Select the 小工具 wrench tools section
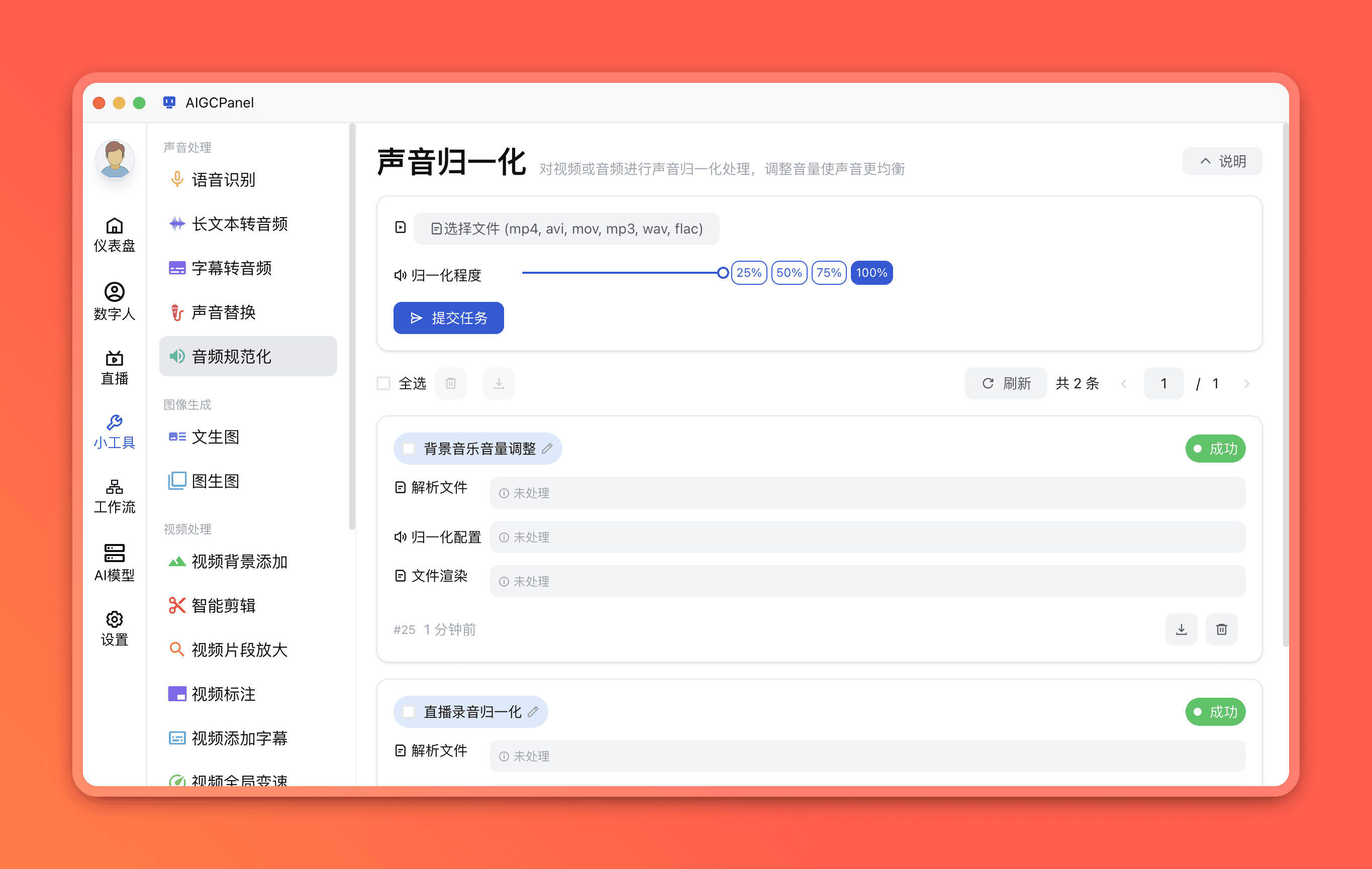Image resolution: width=1372 pixels, height=869 pixels. click(x=114, y=432)
